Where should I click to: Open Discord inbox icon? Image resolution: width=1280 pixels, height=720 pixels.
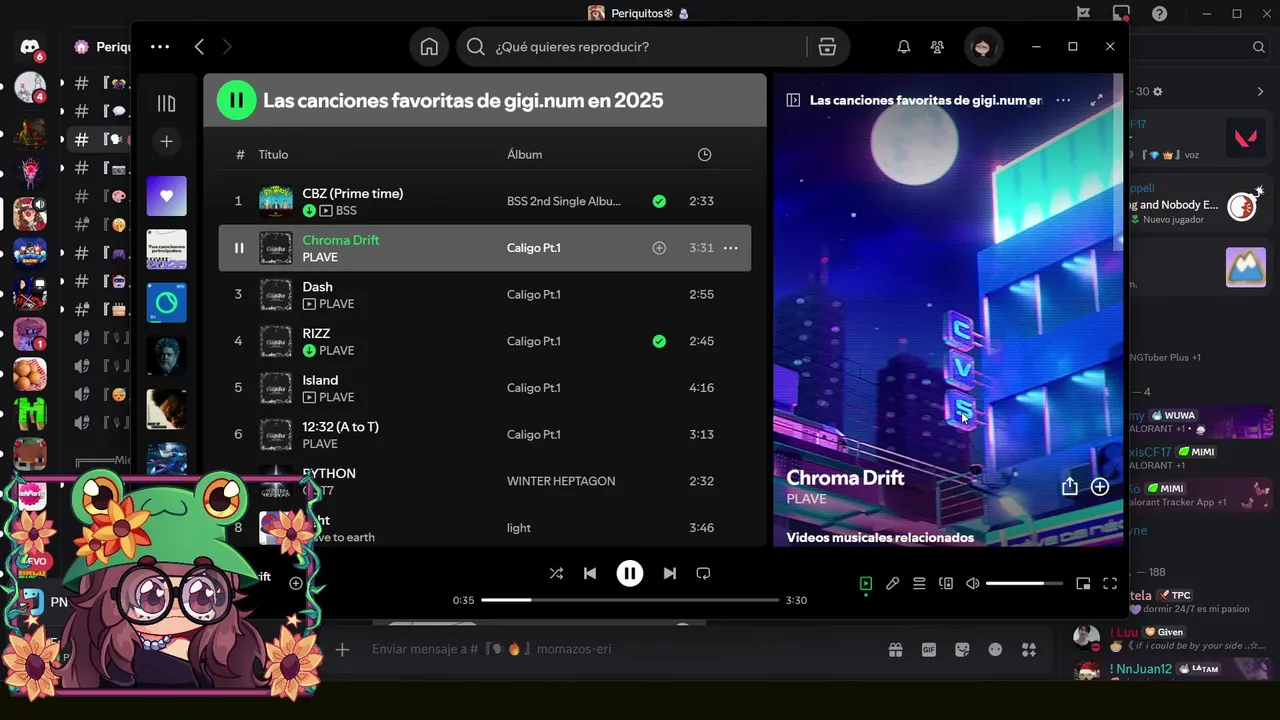click(x=1121, y=13)
